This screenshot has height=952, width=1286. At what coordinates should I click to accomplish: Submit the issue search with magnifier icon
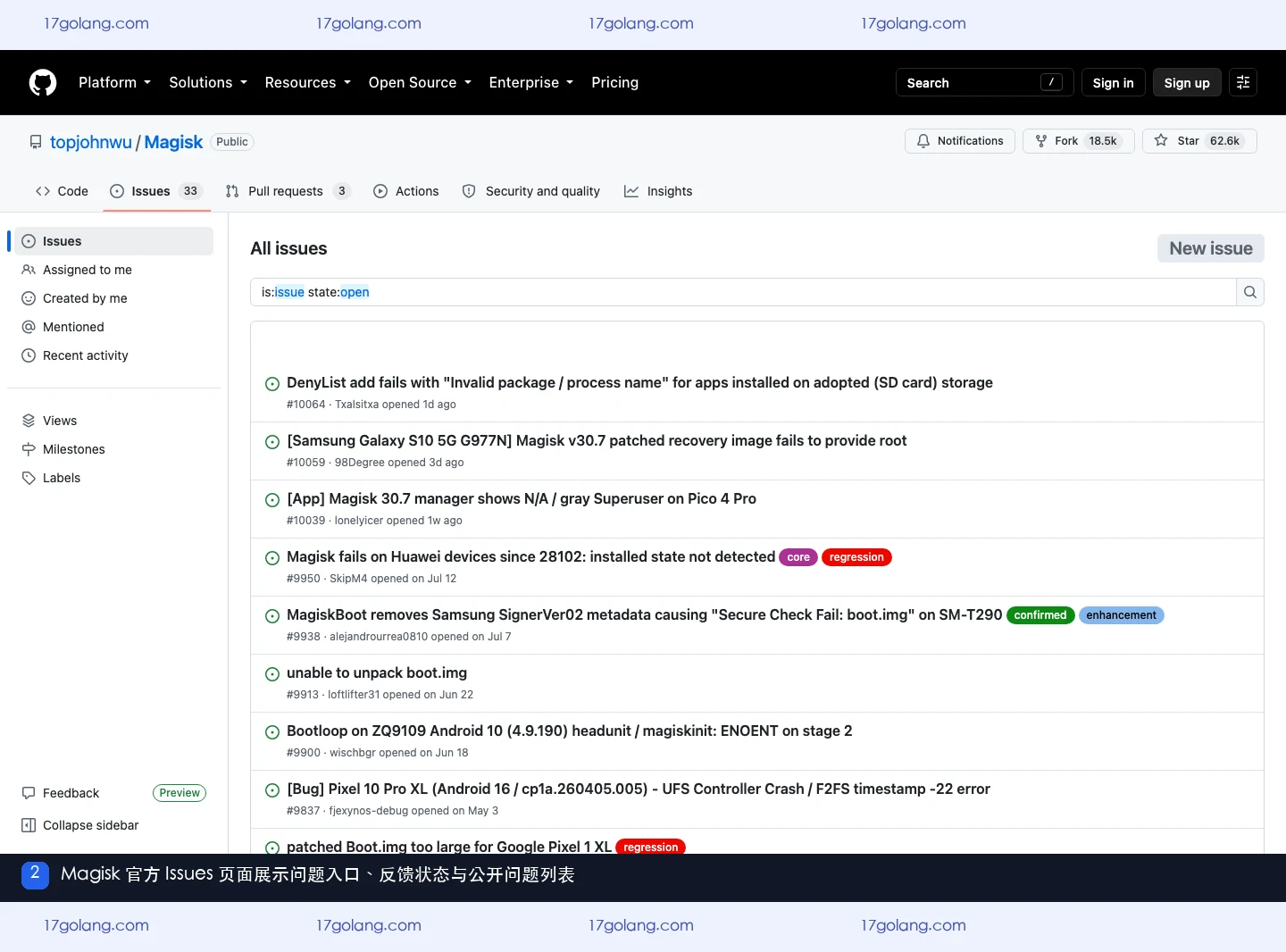click(1250, 292)
